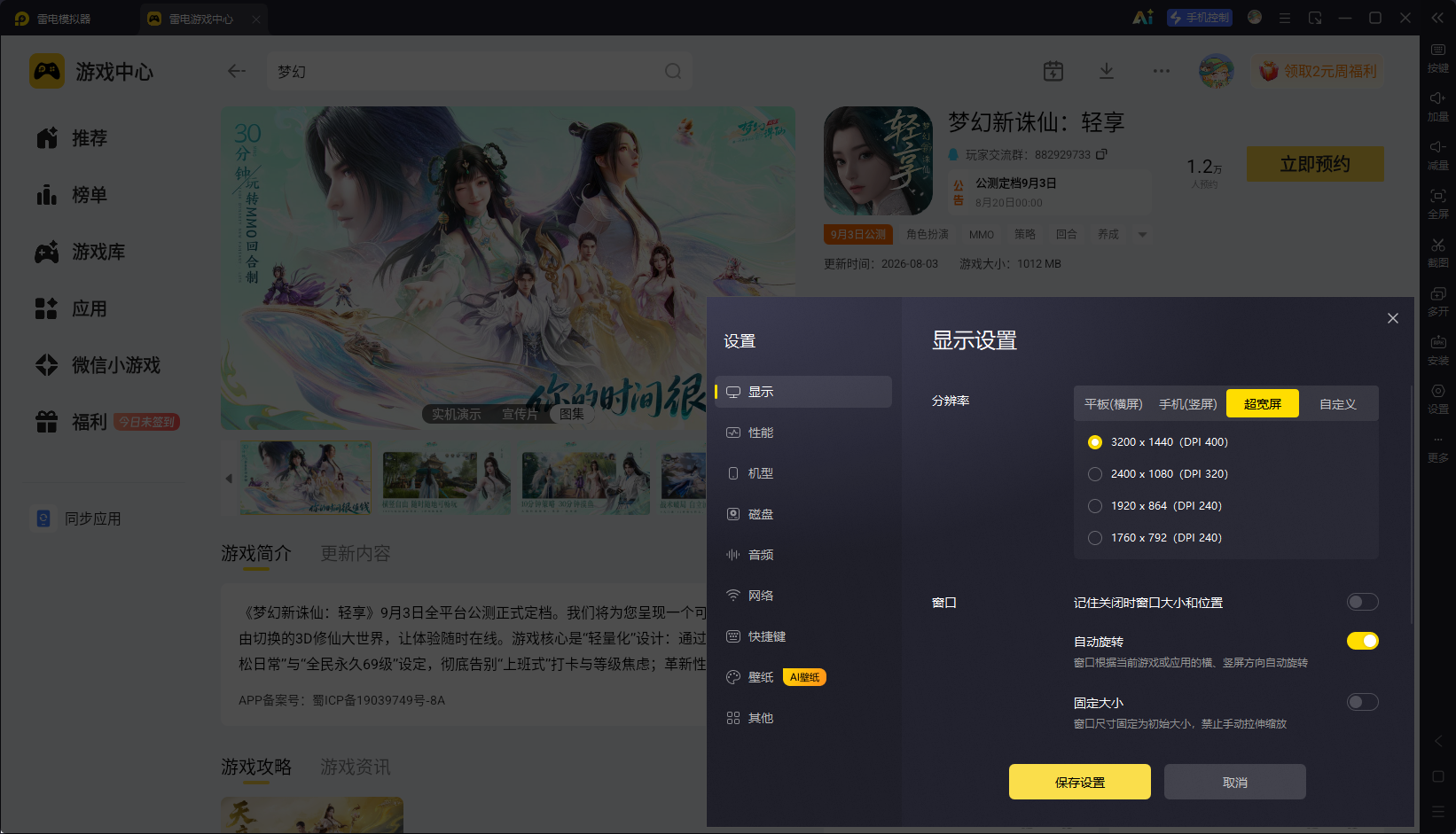
Task: Open 游戏库 in game center sidebar
Action: (x=81, y=252)
